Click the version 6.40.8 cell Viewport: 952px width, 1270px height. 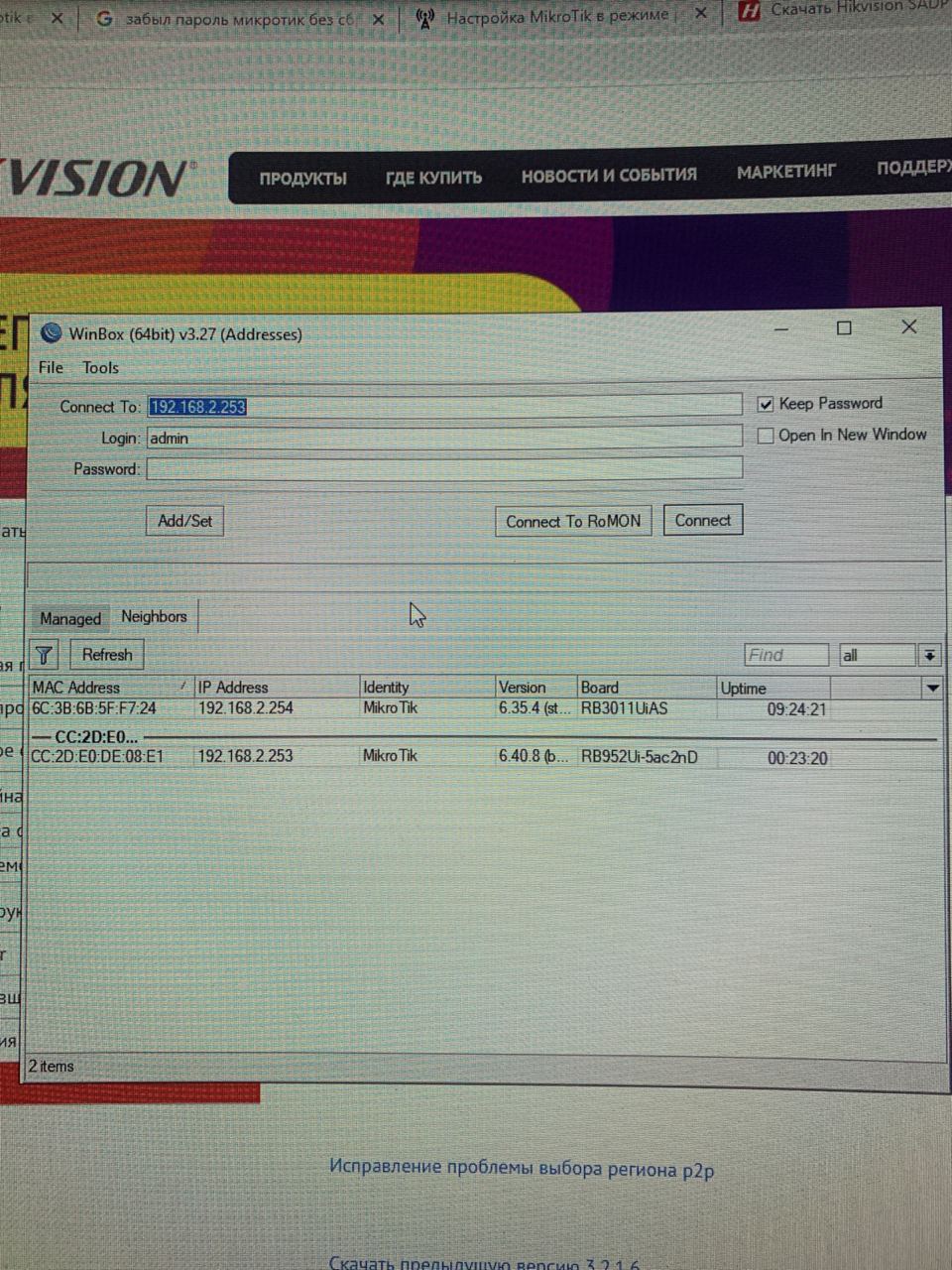tap(535, 756)
